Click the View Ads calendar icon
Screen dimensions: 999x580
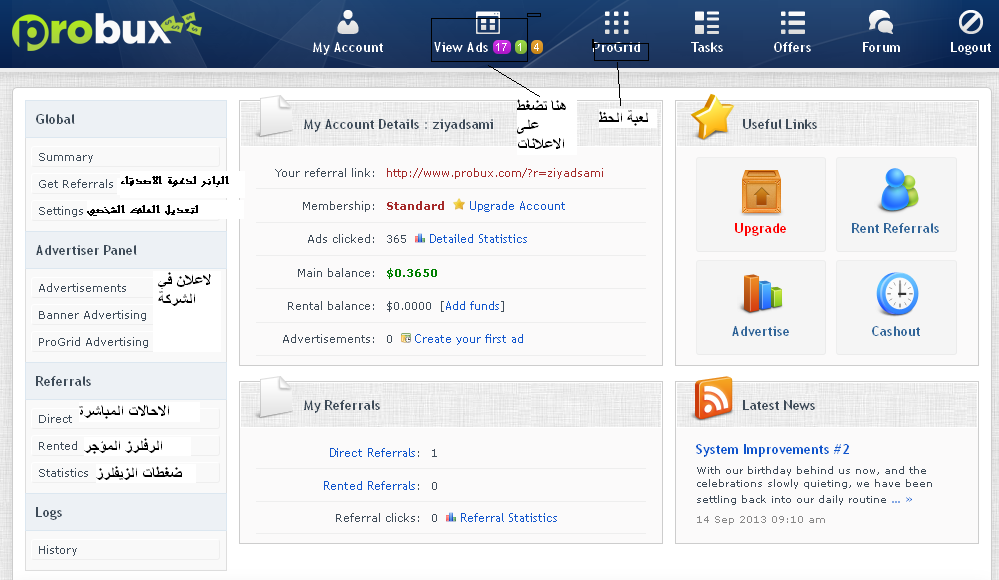[x=487, y=24]
